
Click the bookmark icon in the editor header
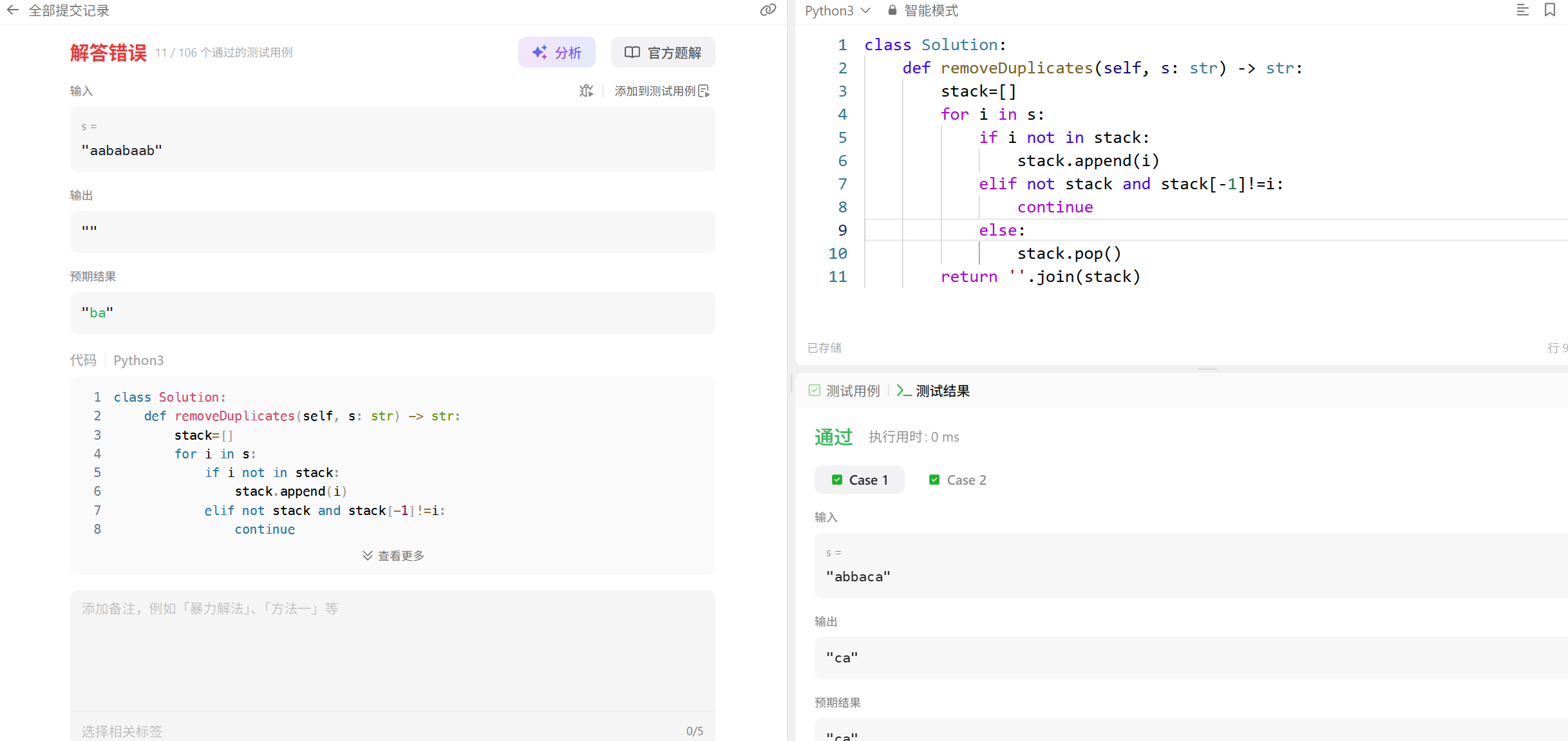click(x=1550, y=10)
